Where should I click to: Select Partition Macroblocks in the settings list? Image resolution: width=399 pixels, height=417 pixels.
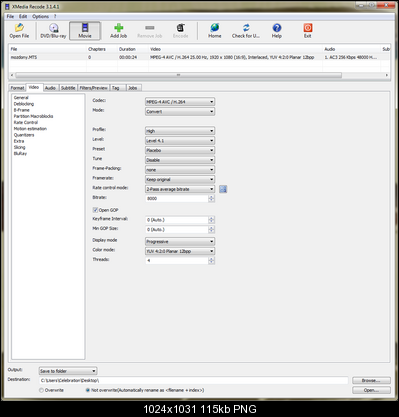33,116
